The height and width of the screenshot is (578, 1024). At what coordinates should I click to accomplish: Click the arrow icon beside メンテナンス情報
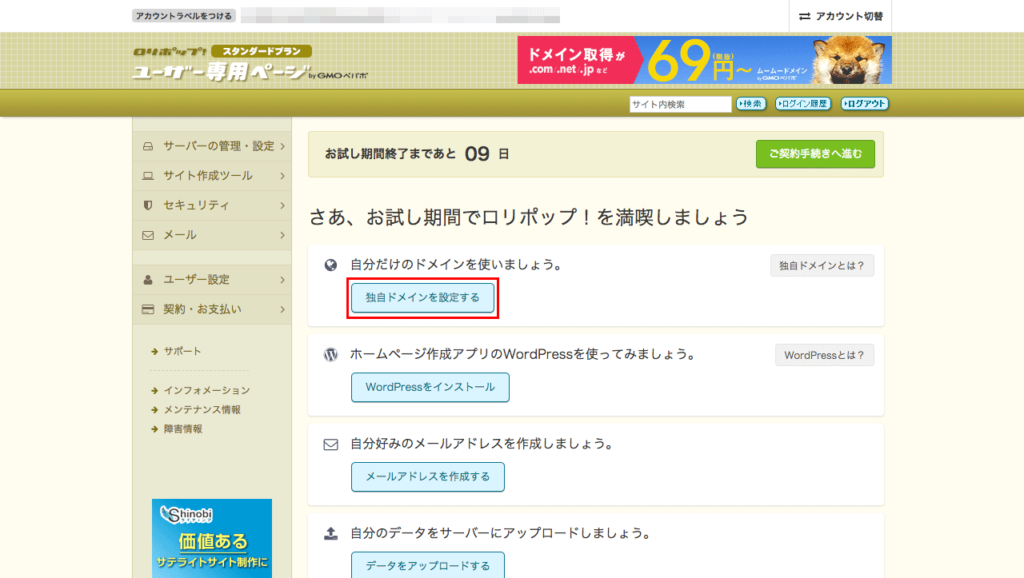click(155, 409)
